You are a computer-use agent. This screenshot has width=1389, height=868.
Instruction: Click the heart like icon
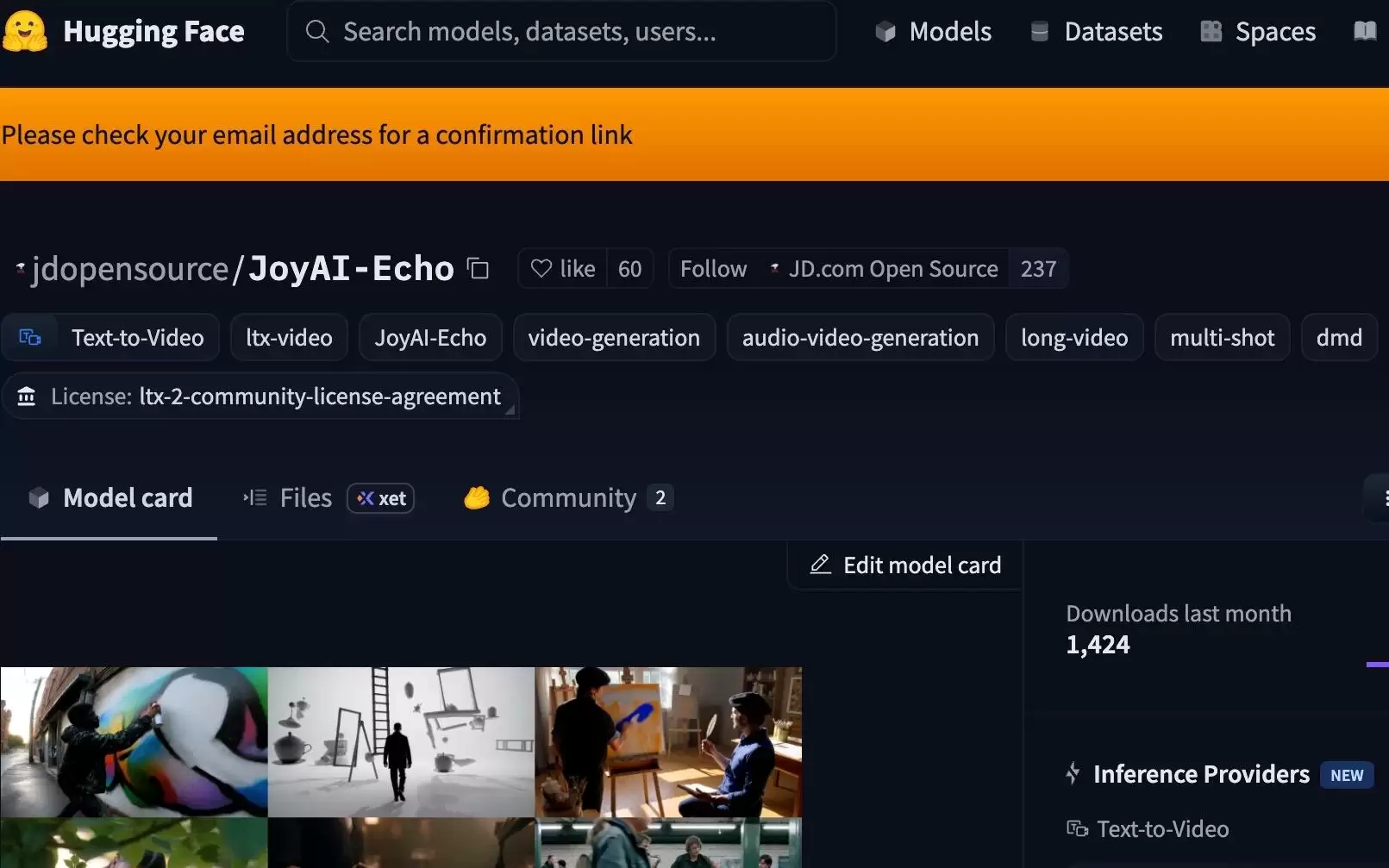tap(541, 269)
